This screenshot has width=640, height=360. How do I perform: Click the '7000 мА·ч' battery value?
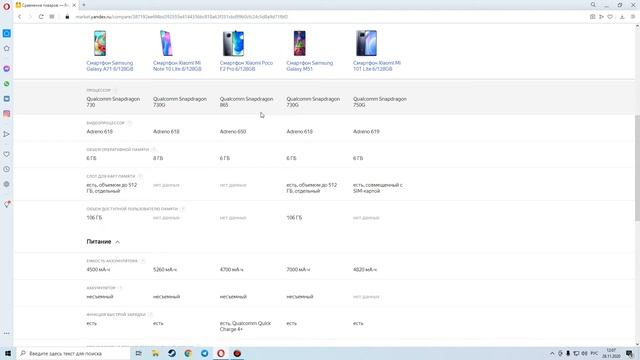pyautogui.click(x=298, y=269)
